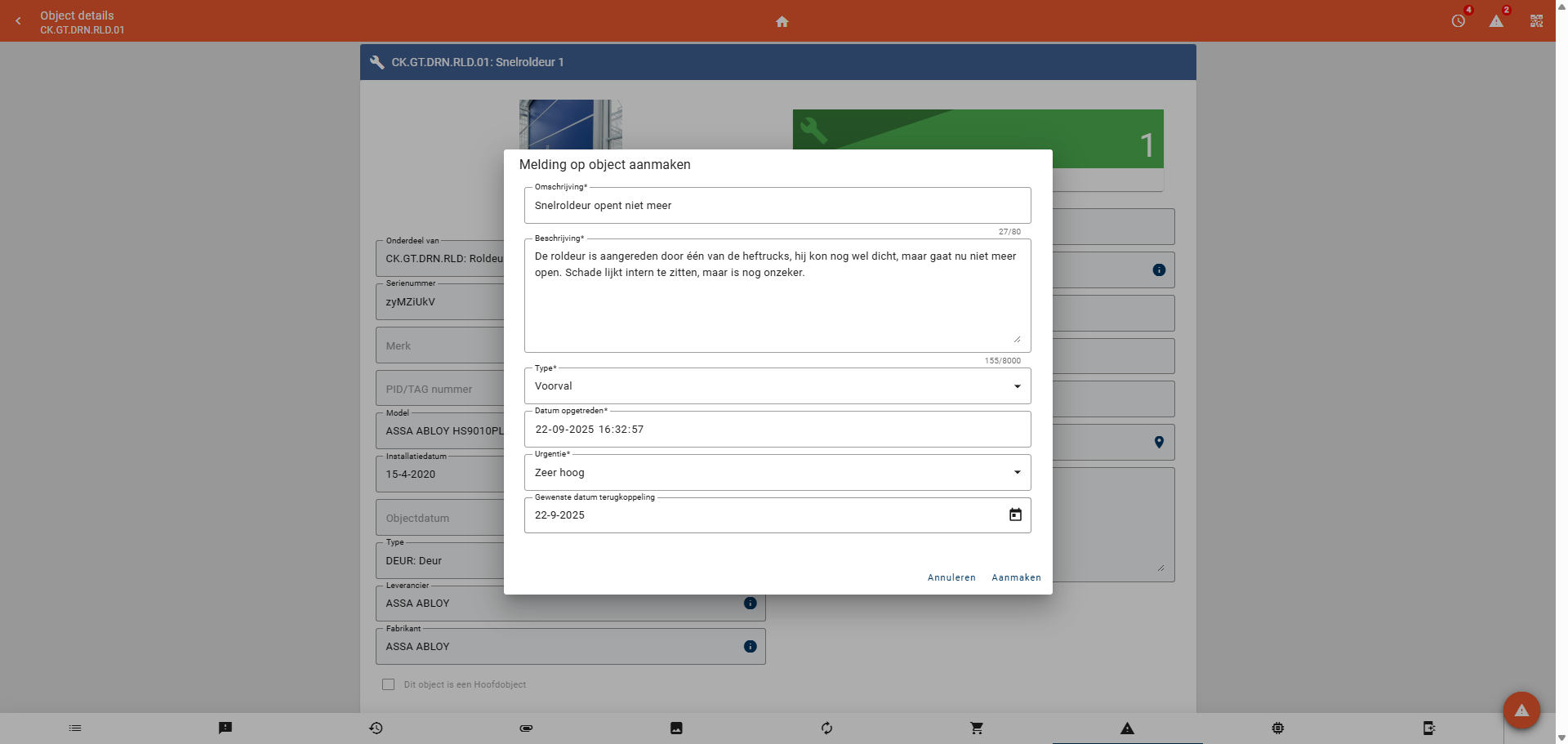Expand the Type dropdown showing Voorval
This screenshot has width=1568, height=744.
[1017, 386]
